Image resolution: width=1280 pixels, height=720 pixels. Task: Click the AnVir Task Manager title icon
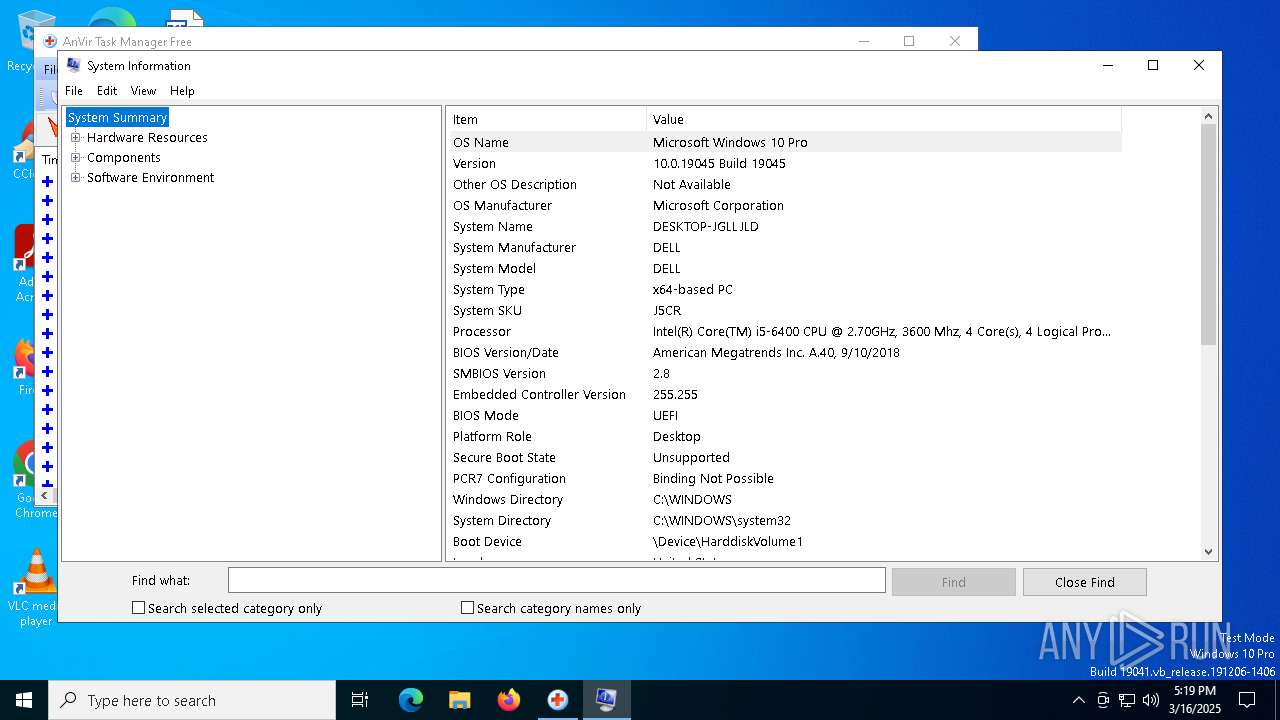(x=50, y=41)
